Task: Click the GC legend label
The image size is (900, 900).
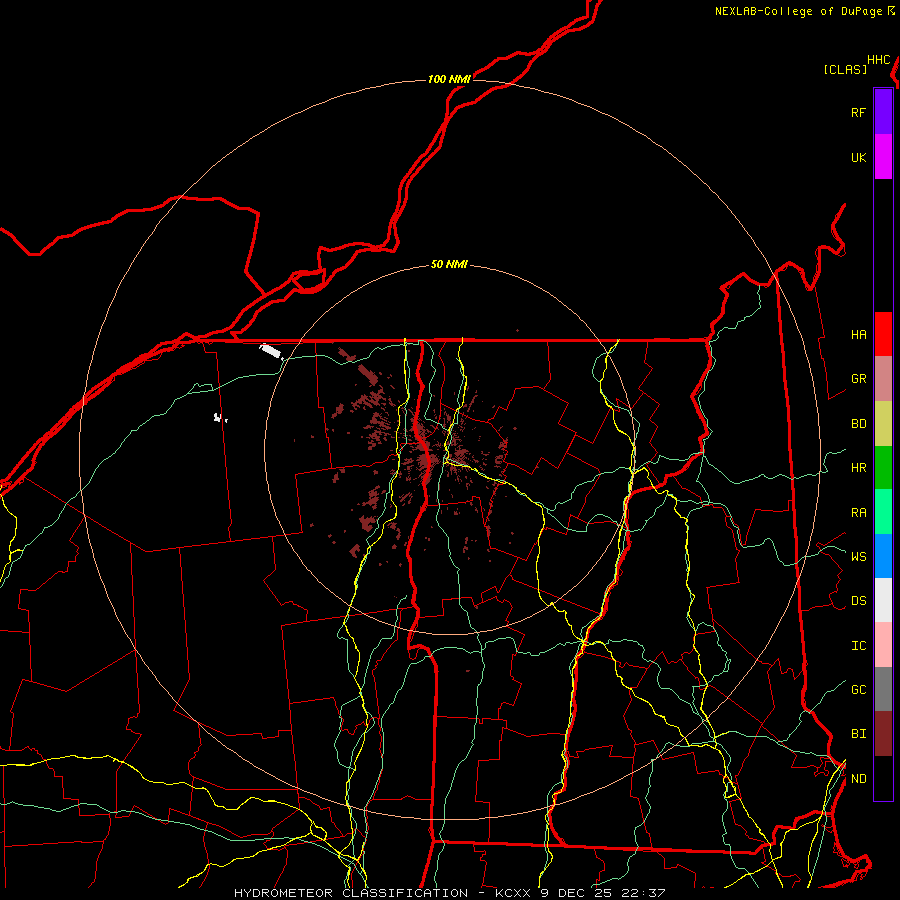Action: pyautogui.click(x=858, y=689)
